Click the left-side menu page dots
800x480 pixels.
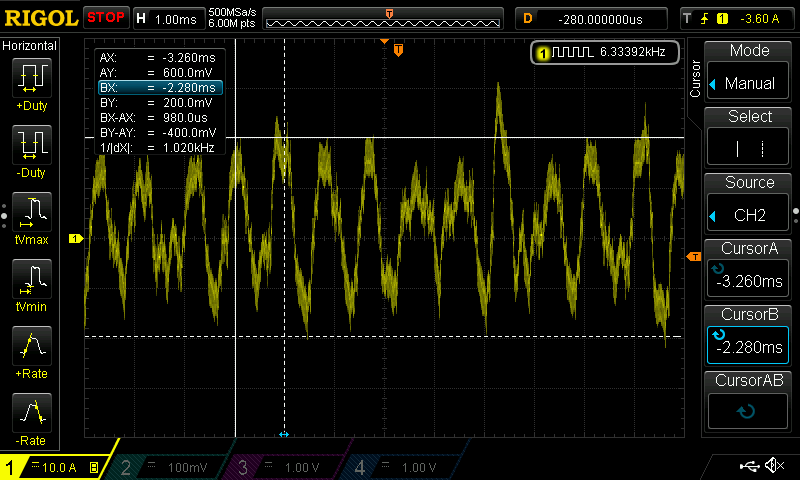[x=4, y=216]
